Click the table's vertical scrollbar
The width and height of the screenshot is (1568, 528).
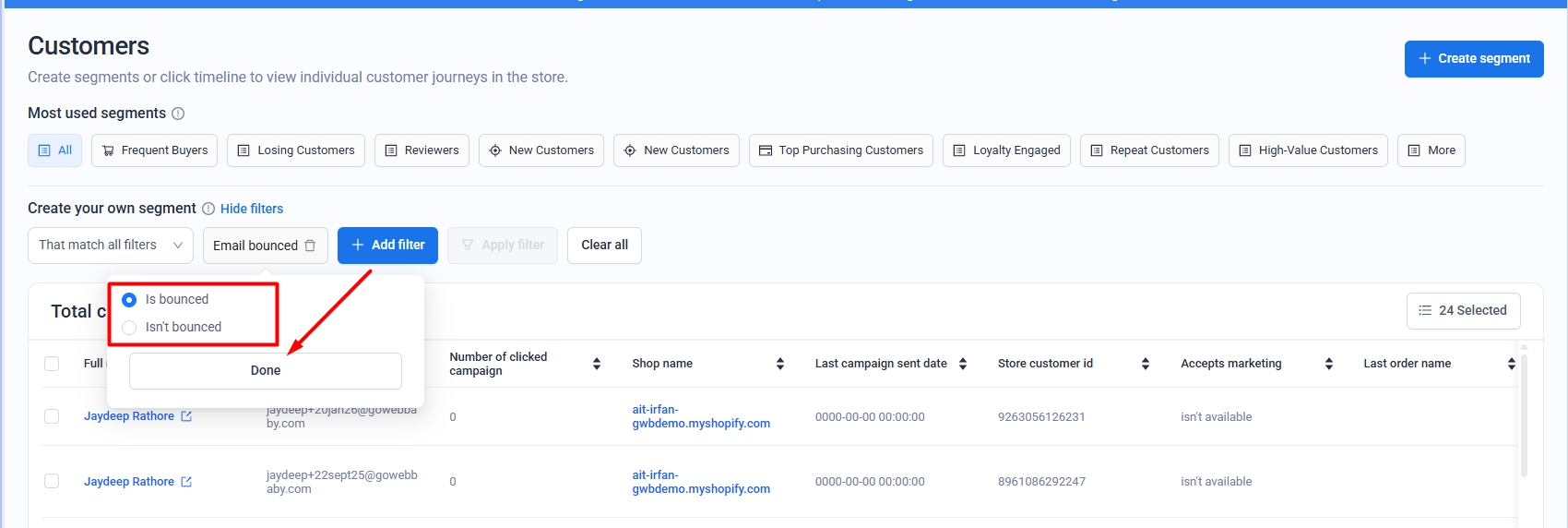1524,415
